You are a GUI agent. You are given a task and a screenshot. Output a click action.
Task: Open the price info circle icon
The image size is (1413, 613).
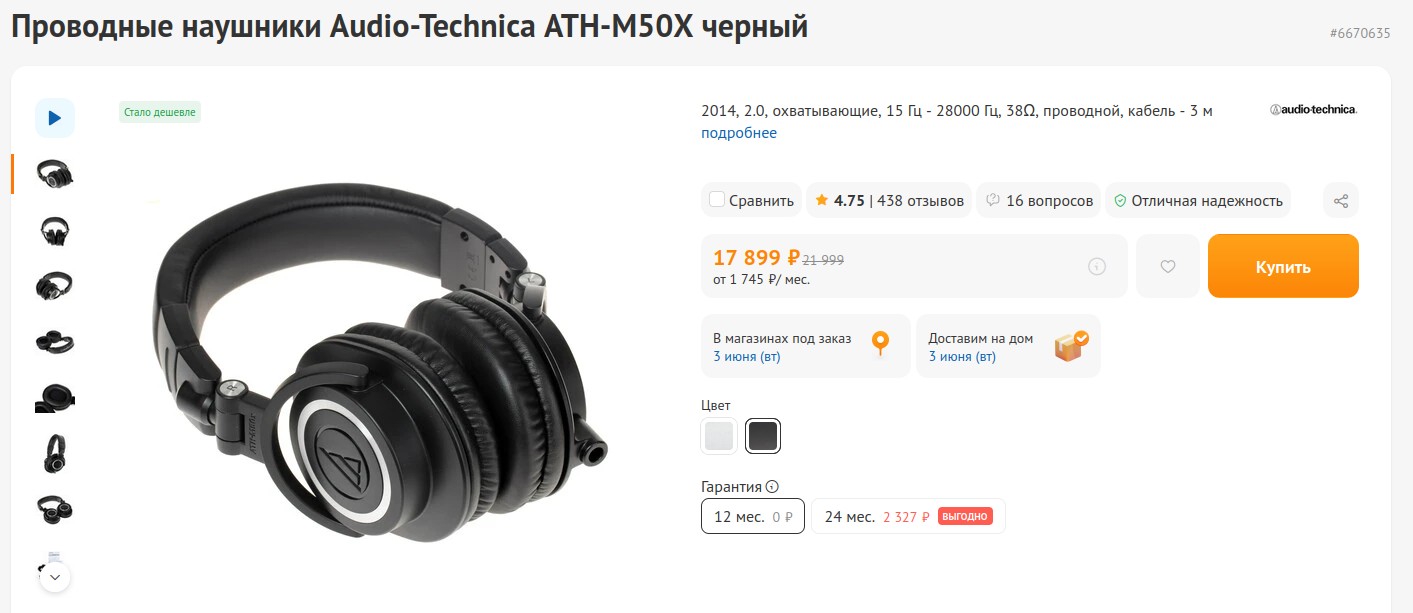click(1097, 266)
